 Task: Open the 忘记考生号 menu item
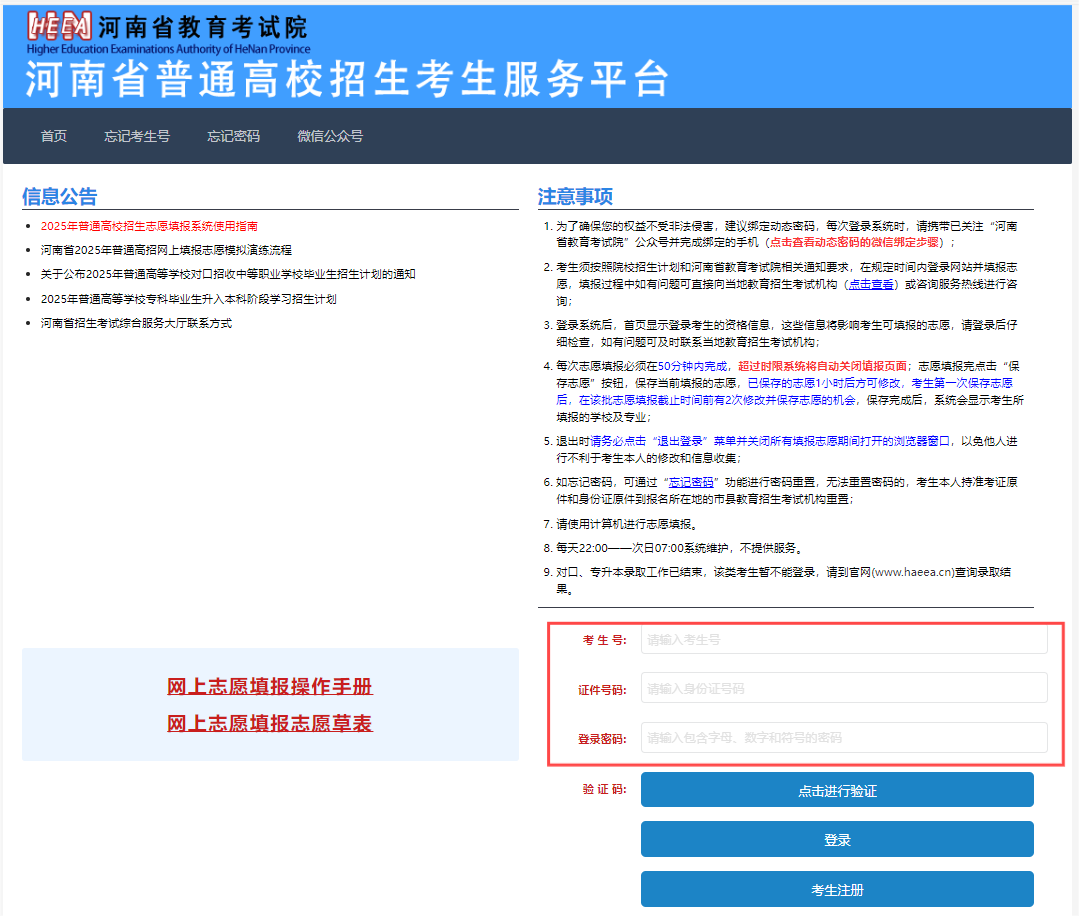click(137, 136)
